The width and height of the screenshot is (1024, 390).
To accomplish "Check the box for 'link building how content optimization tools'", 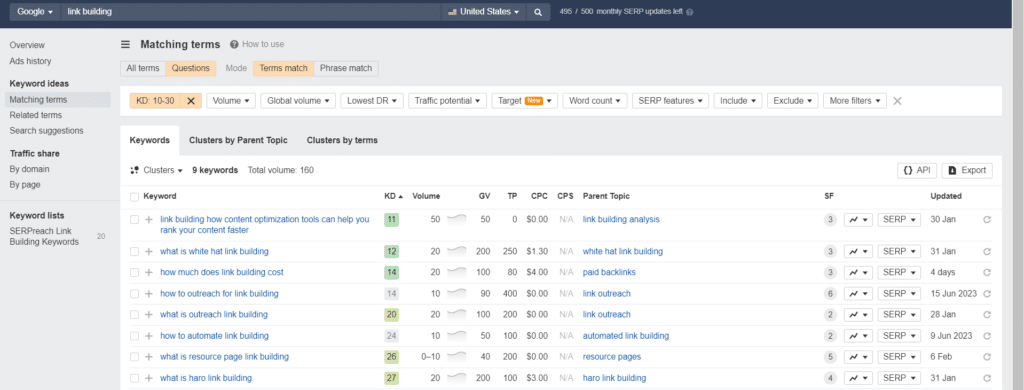I will [x=135, y=220].
